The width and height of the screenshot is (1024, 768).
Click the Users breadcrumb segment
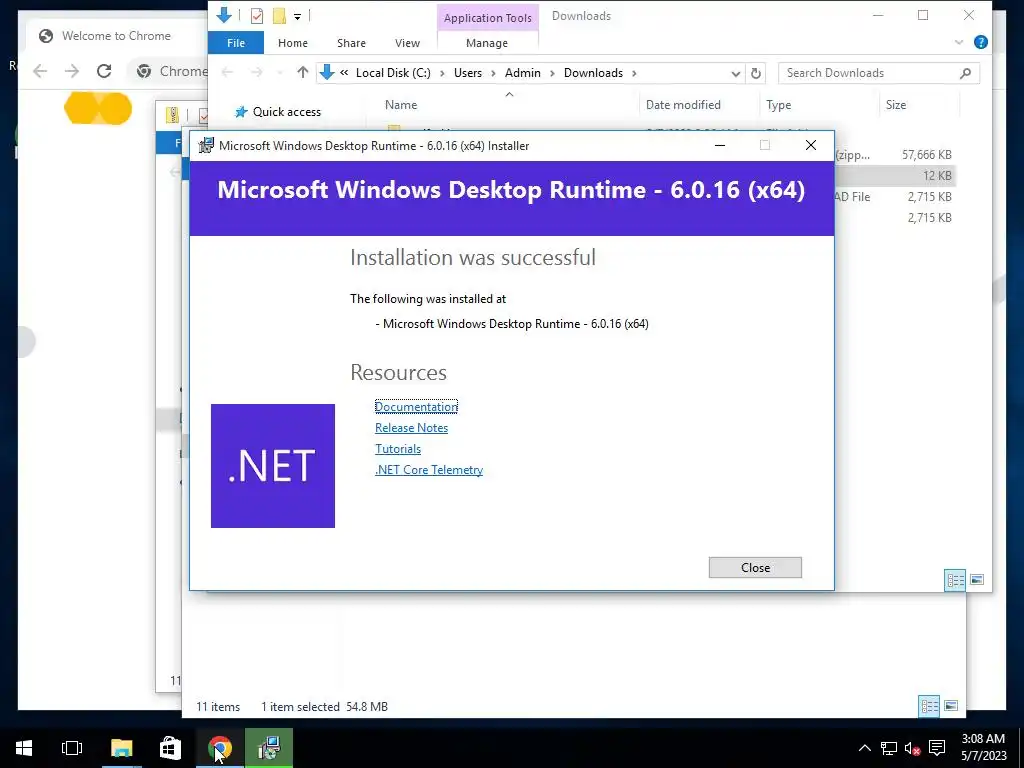tap(468, 73)
